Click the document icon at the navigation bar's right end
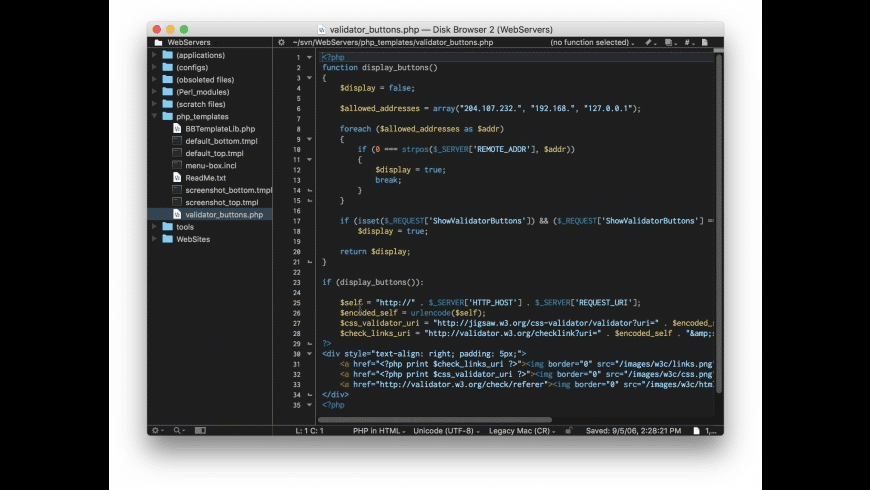870x490 pixels. (705, 43)
